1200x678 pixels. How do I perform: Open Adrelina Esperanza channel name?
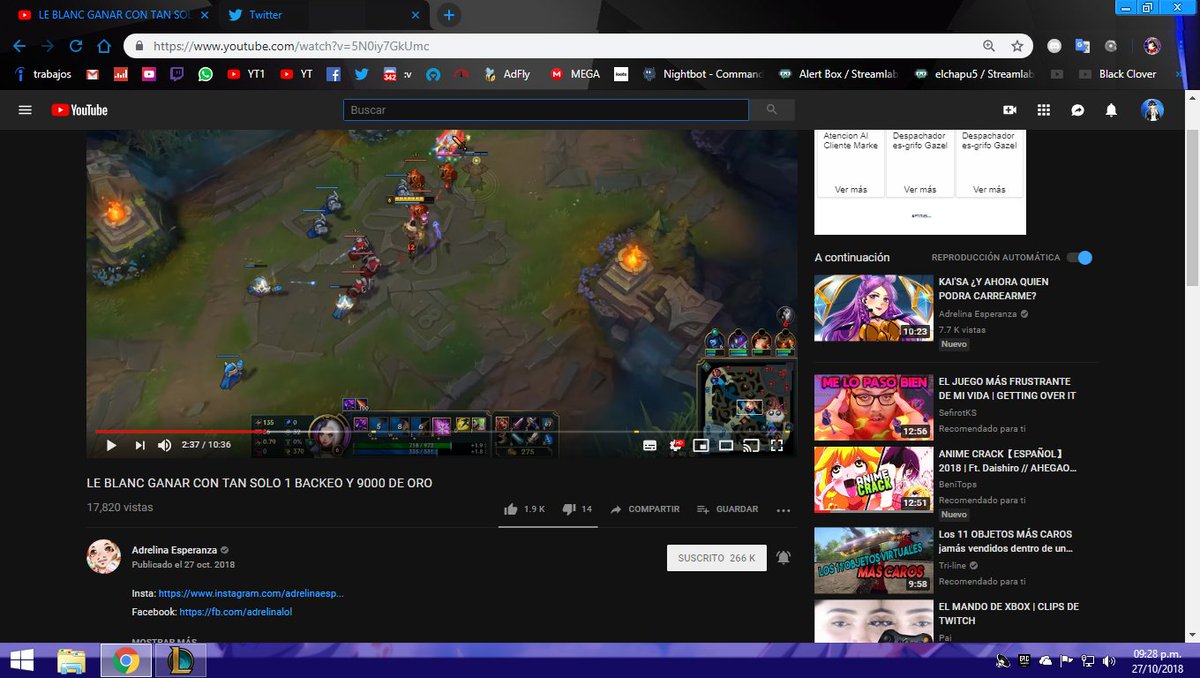pos(174,549)
